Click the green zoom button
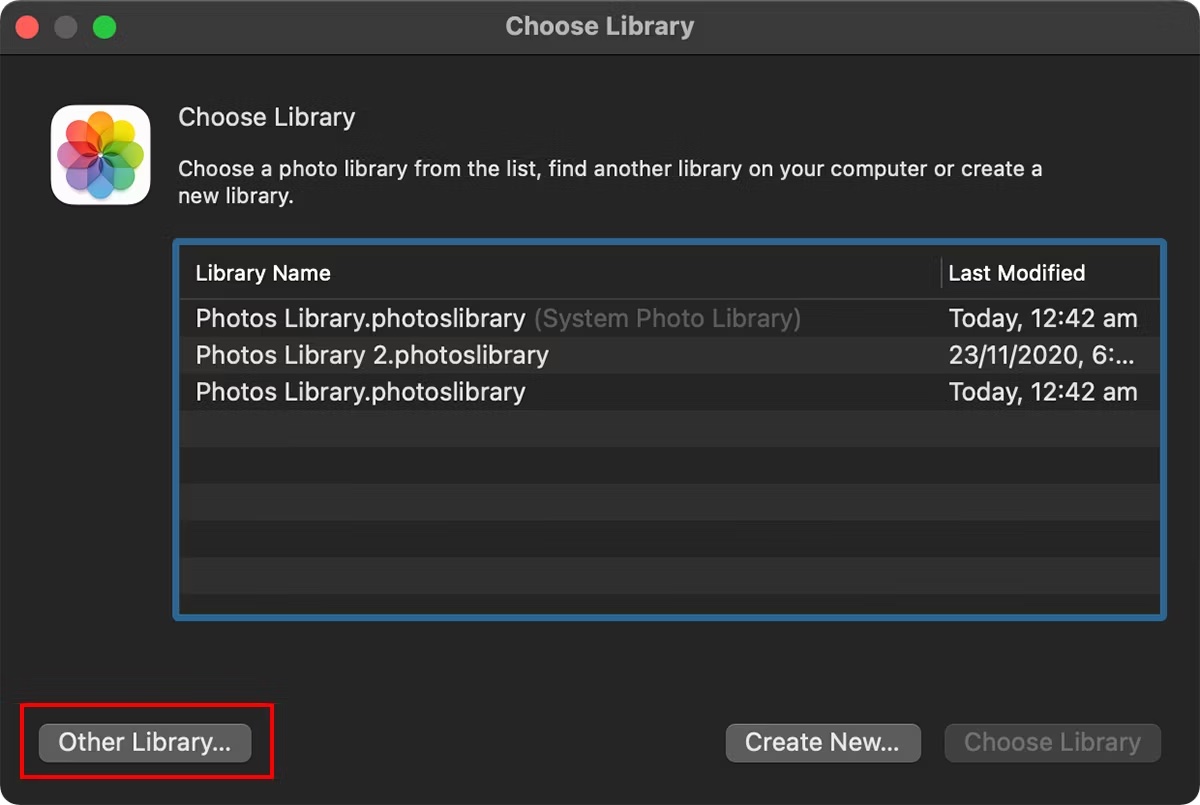The image size is (1200, 805). (103, 27)
